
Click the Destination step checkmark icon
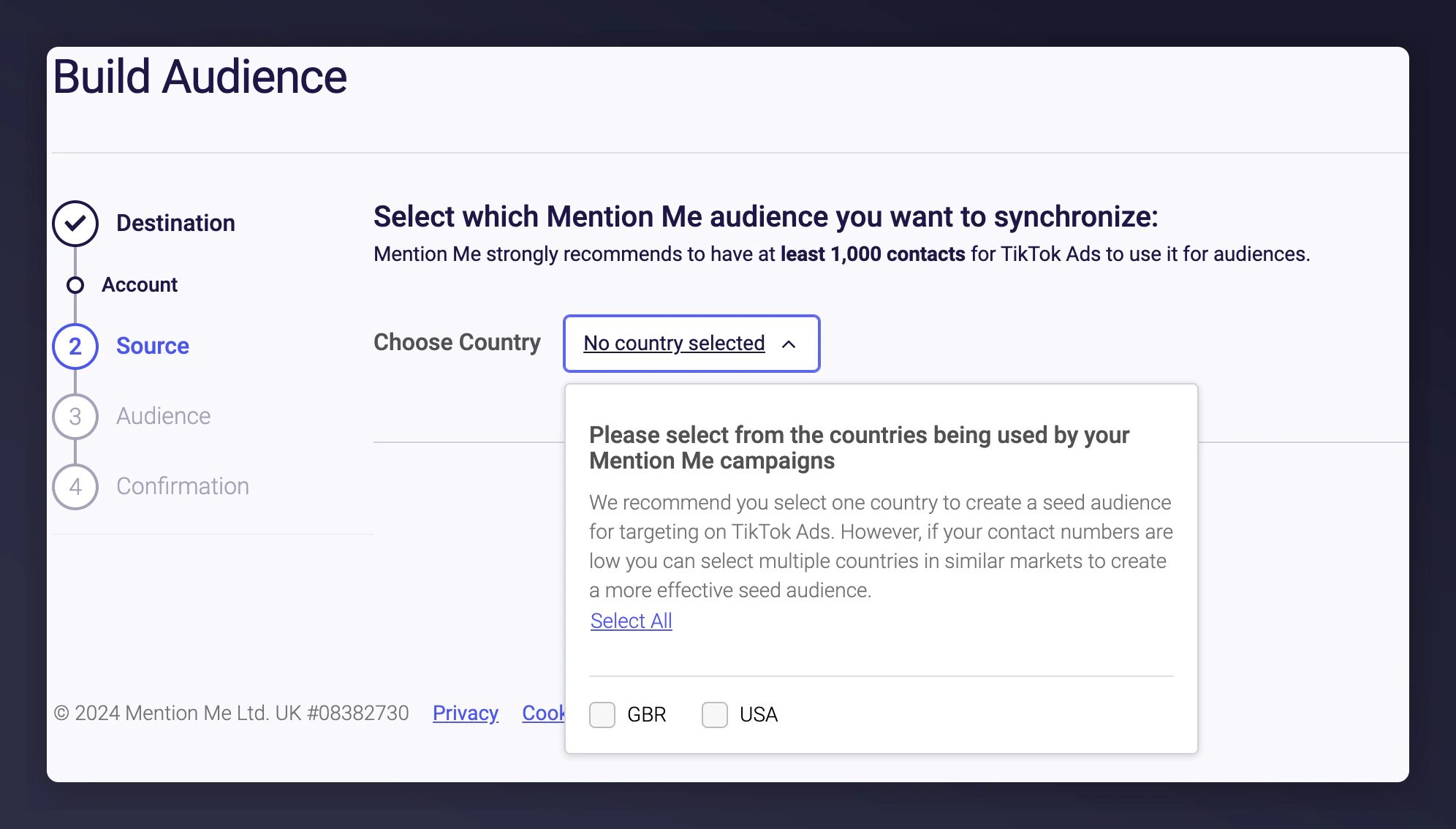tap(75, 224)
